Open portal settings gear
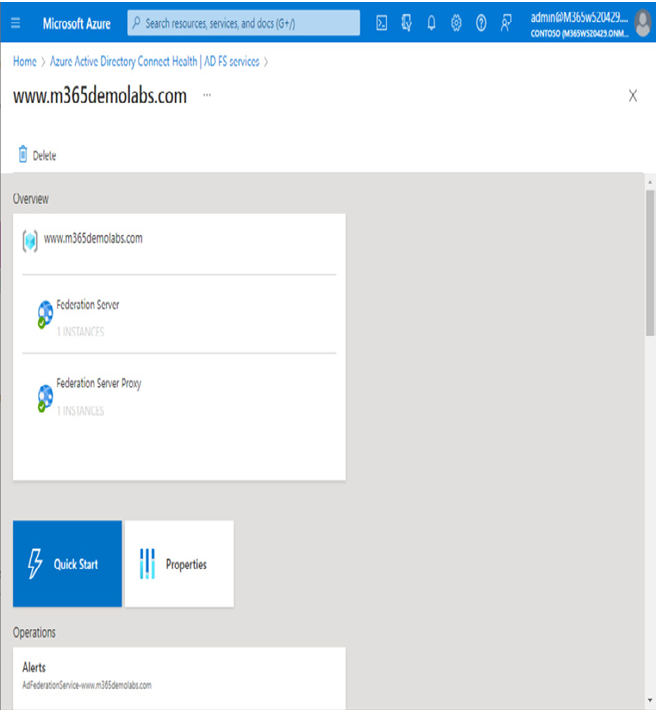 (456, 23)
